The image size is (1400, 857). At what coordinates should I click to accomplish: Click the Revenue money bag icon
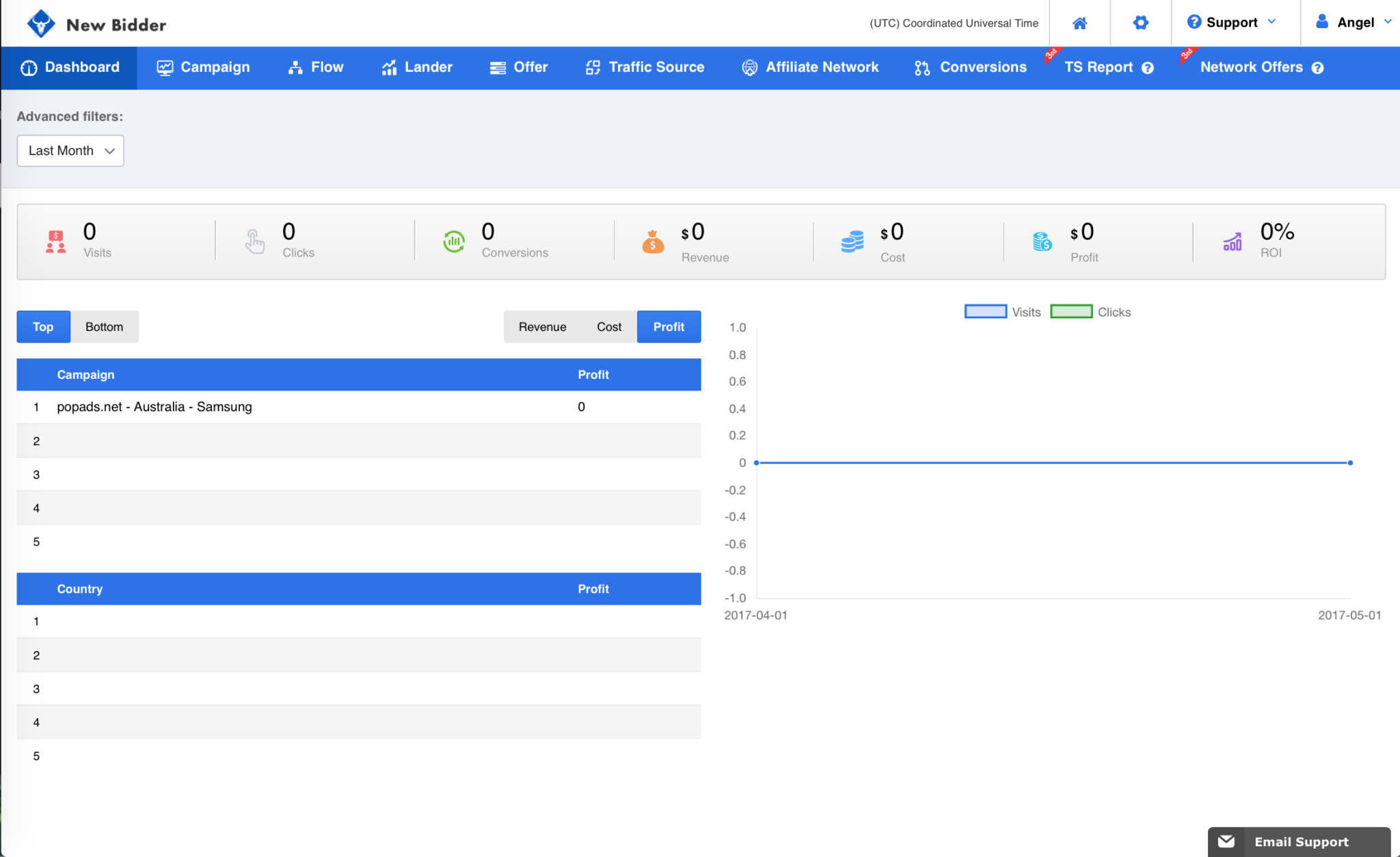653,241
